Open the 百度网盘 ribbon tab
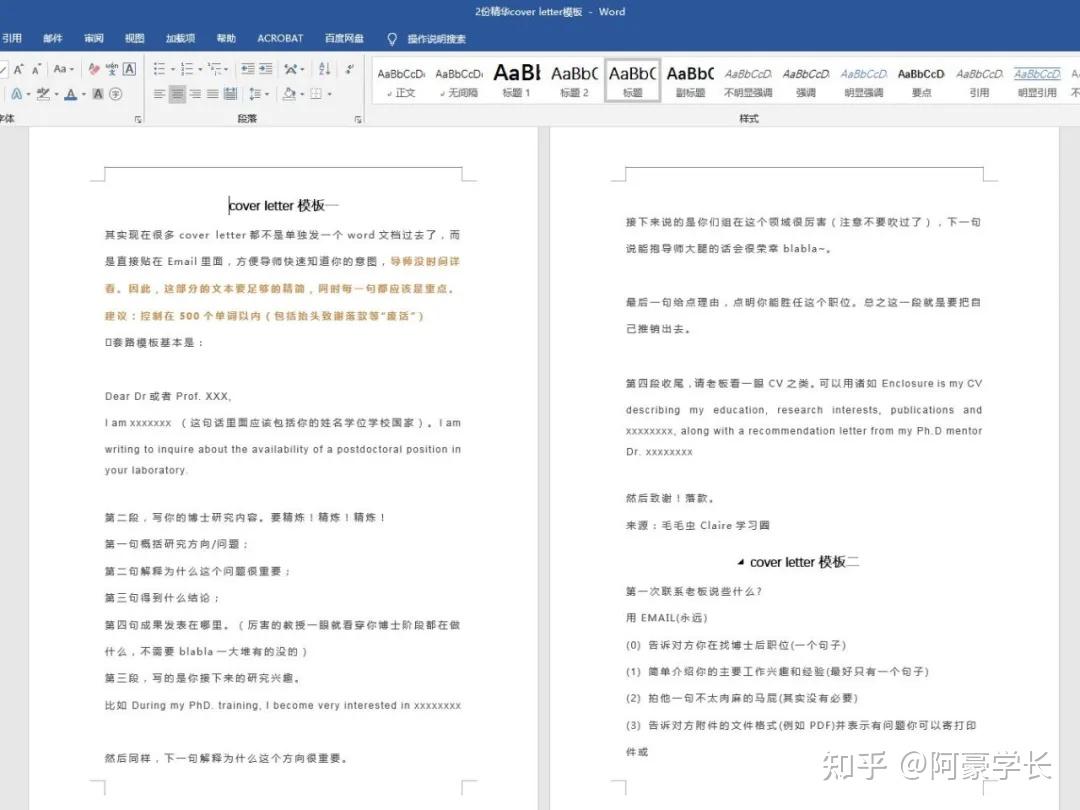The image size is (1080, 810). [x=344, y=38]
